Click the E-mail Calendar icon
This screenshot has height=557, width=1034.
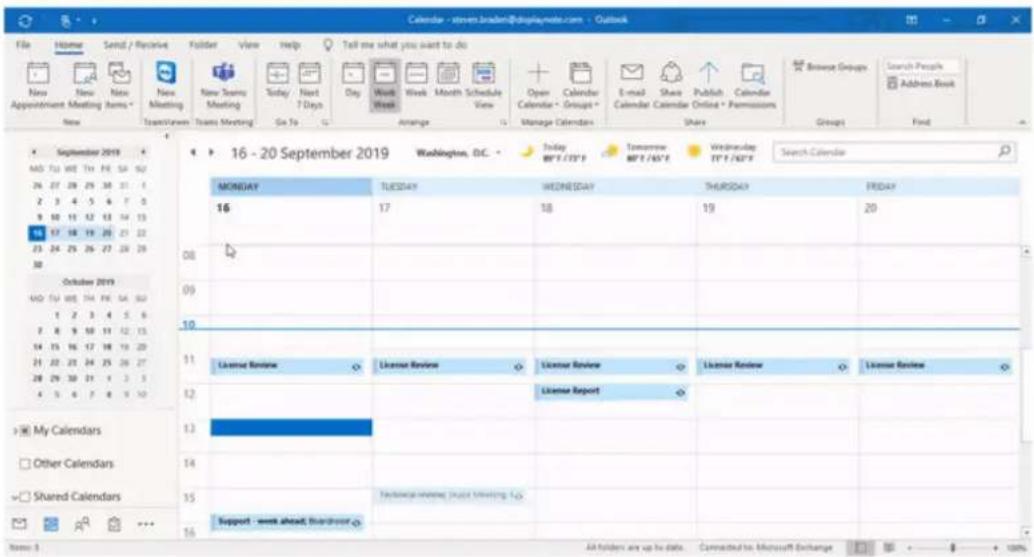(632, 86)
